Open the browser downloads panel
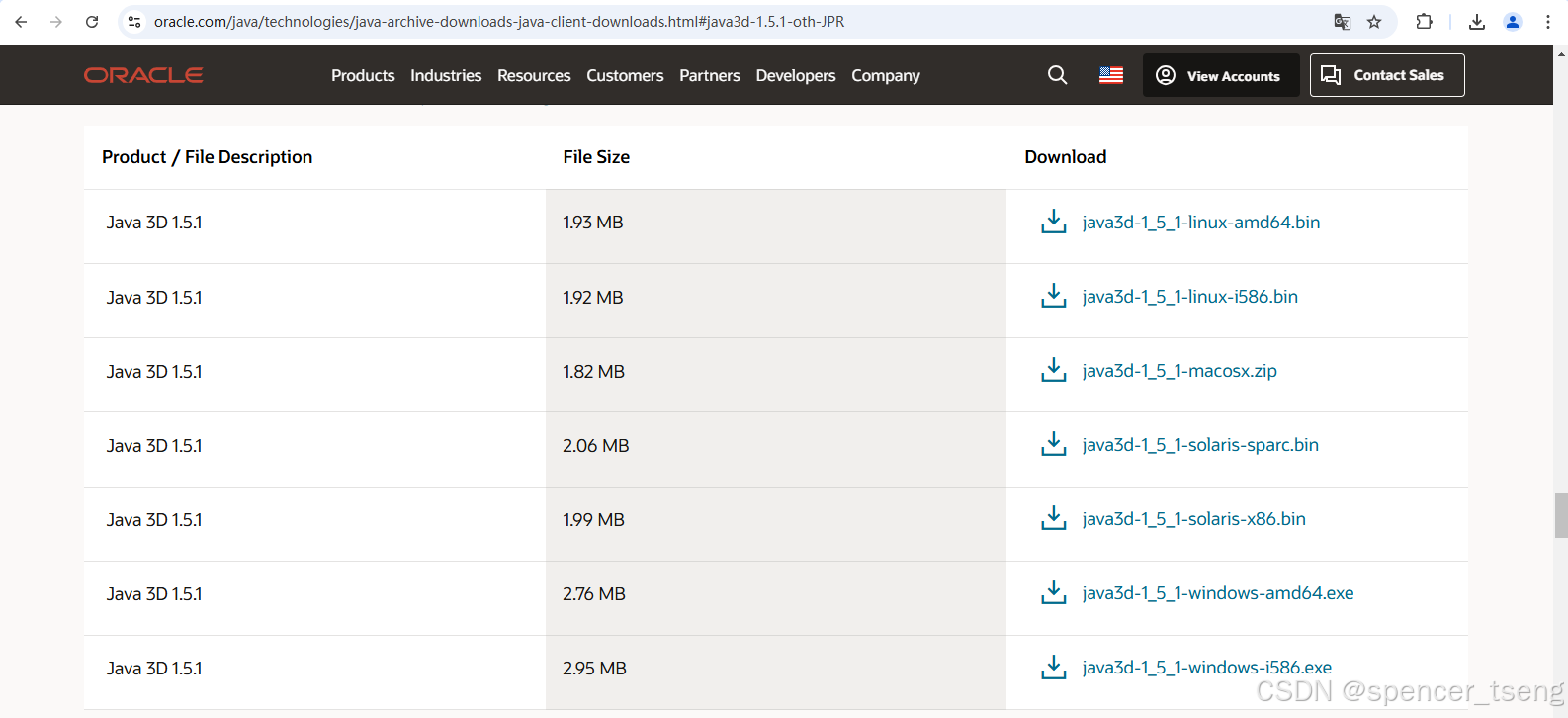Screen dimensions: 1568x718 click(x=1477, y=22)
